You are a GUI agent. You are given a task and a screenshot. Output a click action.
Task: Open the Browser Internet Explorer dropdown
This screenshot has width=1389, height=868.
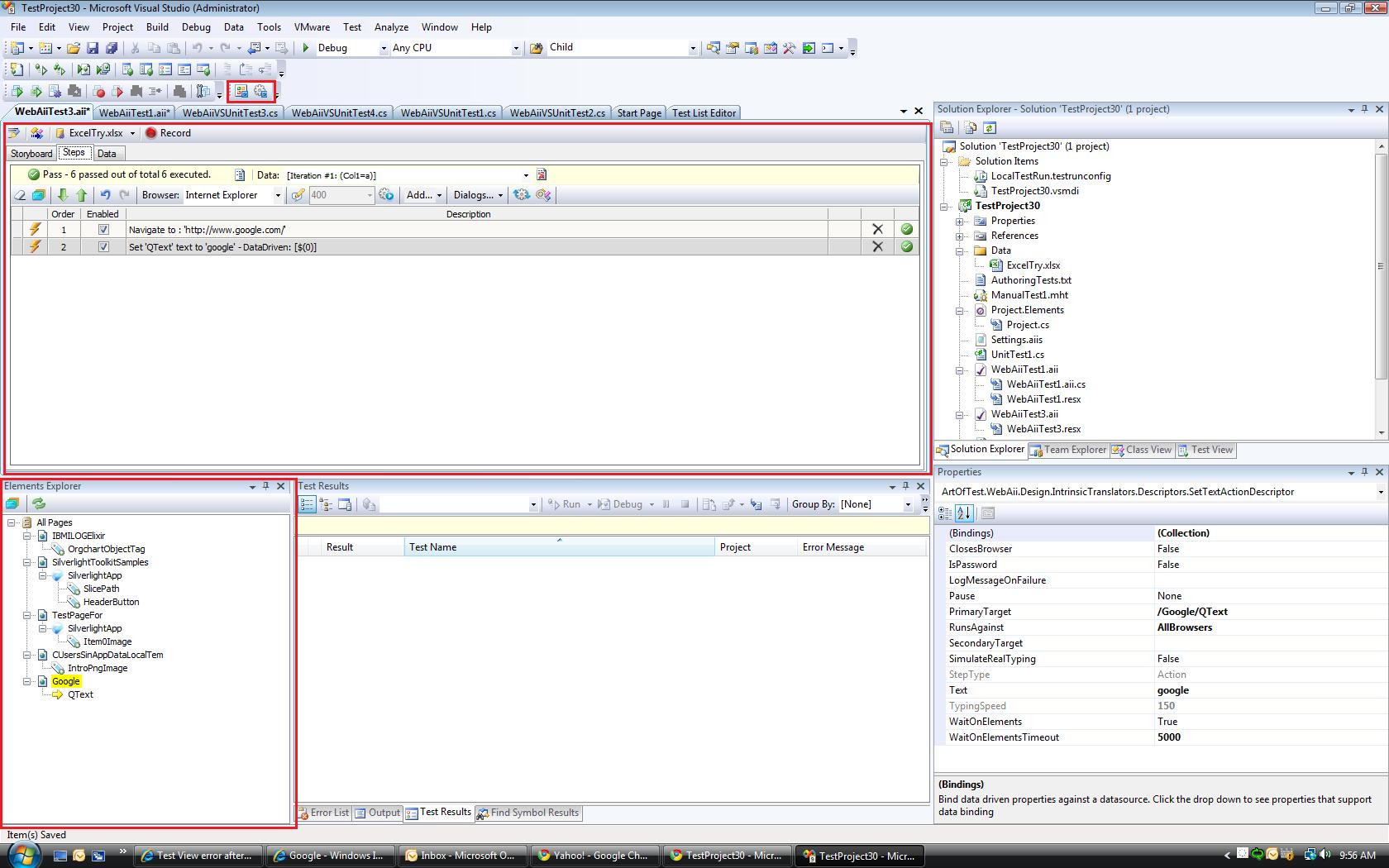[278, 195]
